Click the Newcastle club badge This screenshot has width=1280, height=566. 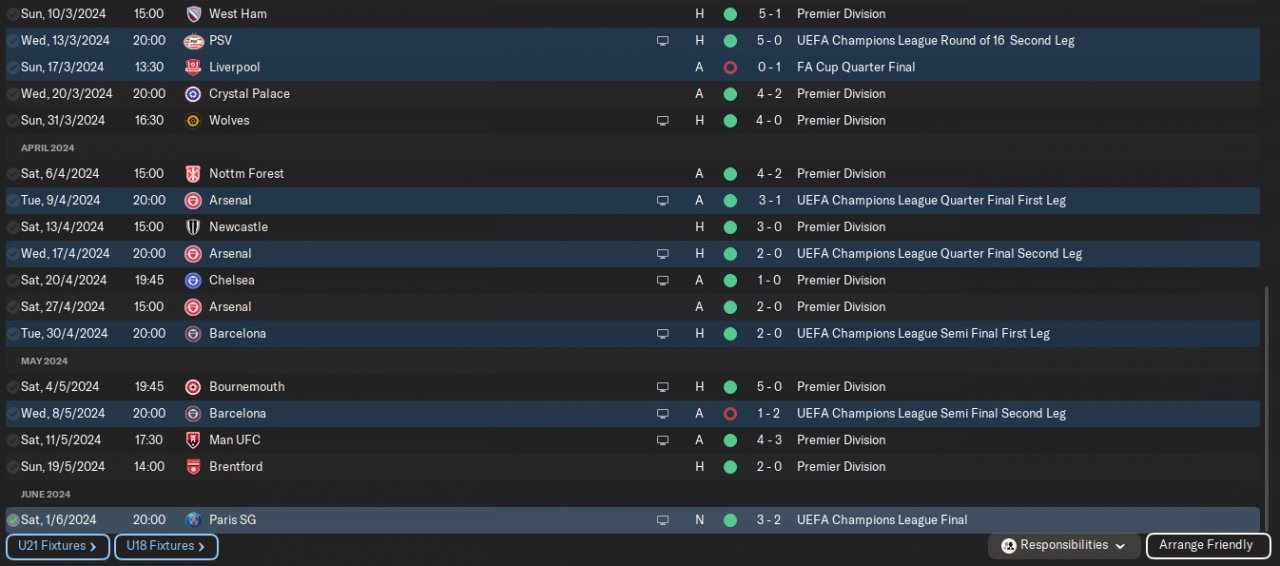point(193,227)
